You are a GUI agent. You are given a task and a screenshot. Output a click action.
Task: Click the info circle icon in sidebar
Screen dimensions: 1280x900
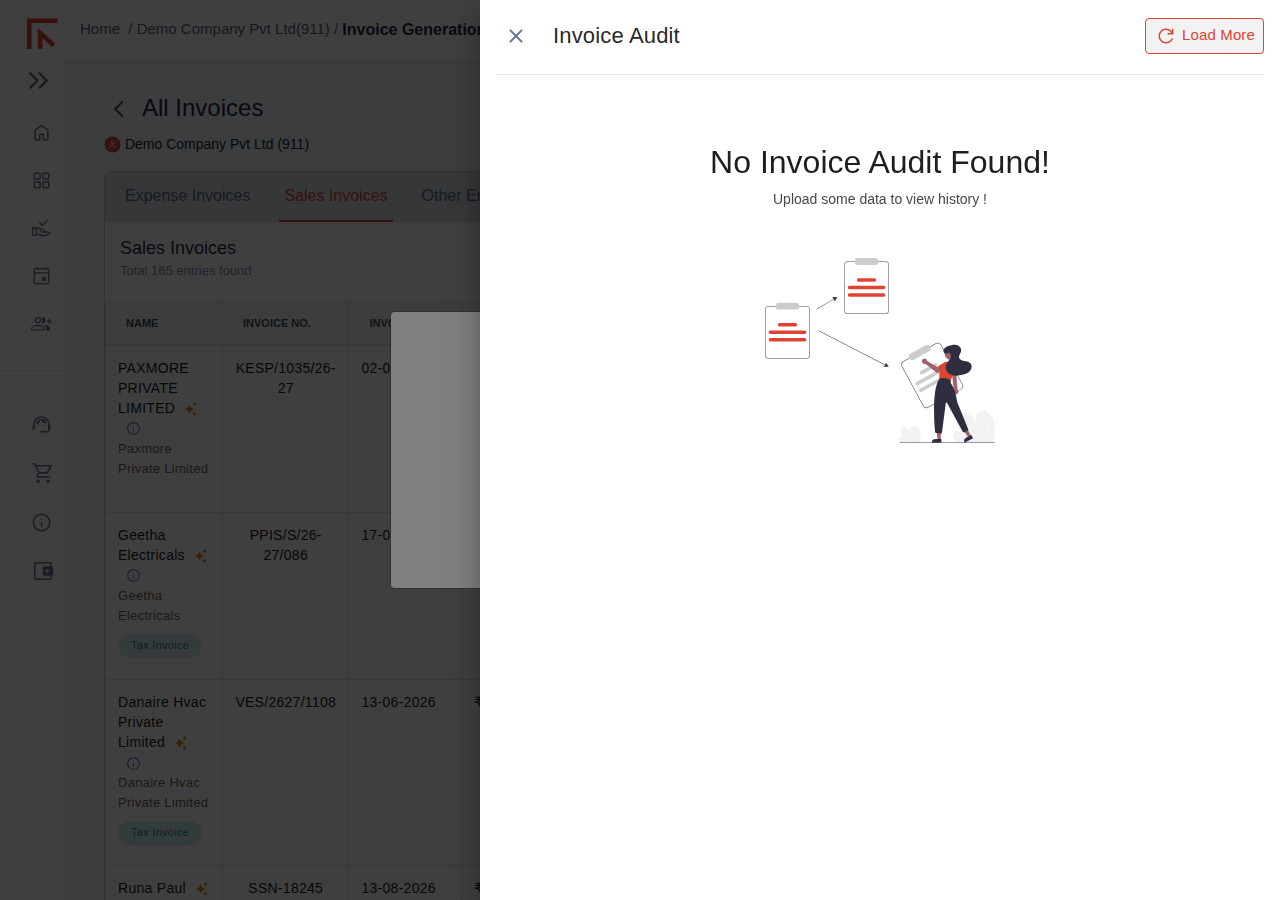coord(41,522)
